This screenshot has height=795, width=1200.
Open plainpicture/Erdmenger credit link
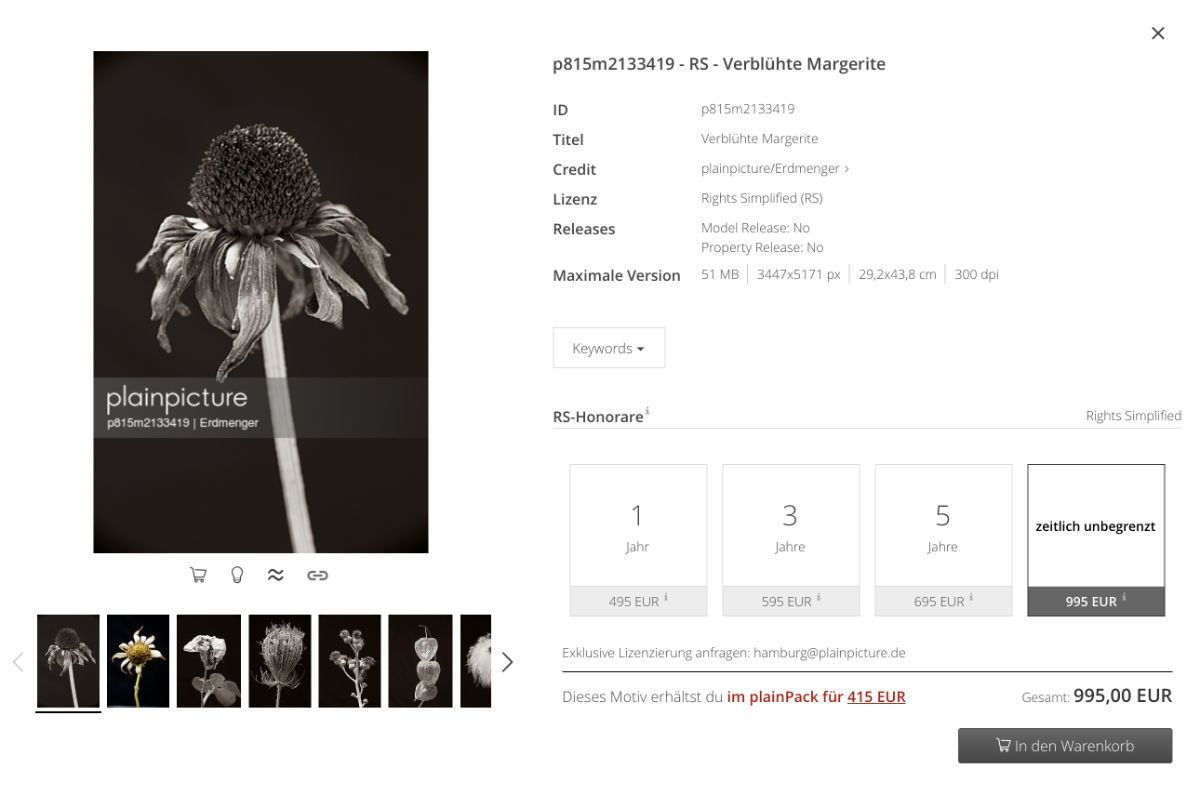775,169
